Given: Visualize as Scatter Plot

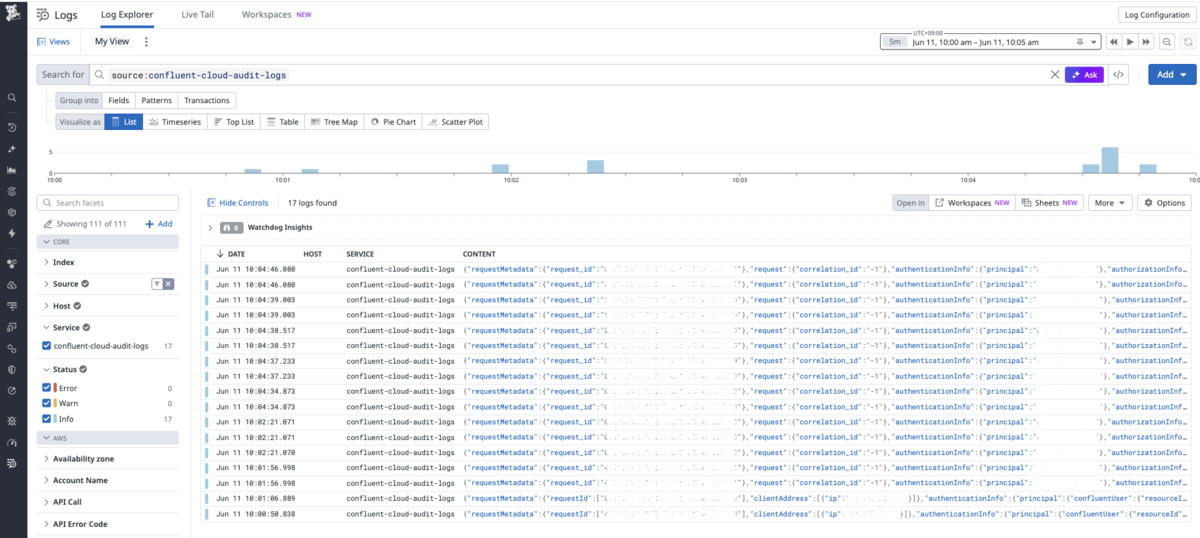Looking at the screenshot, I should (456, 122).
